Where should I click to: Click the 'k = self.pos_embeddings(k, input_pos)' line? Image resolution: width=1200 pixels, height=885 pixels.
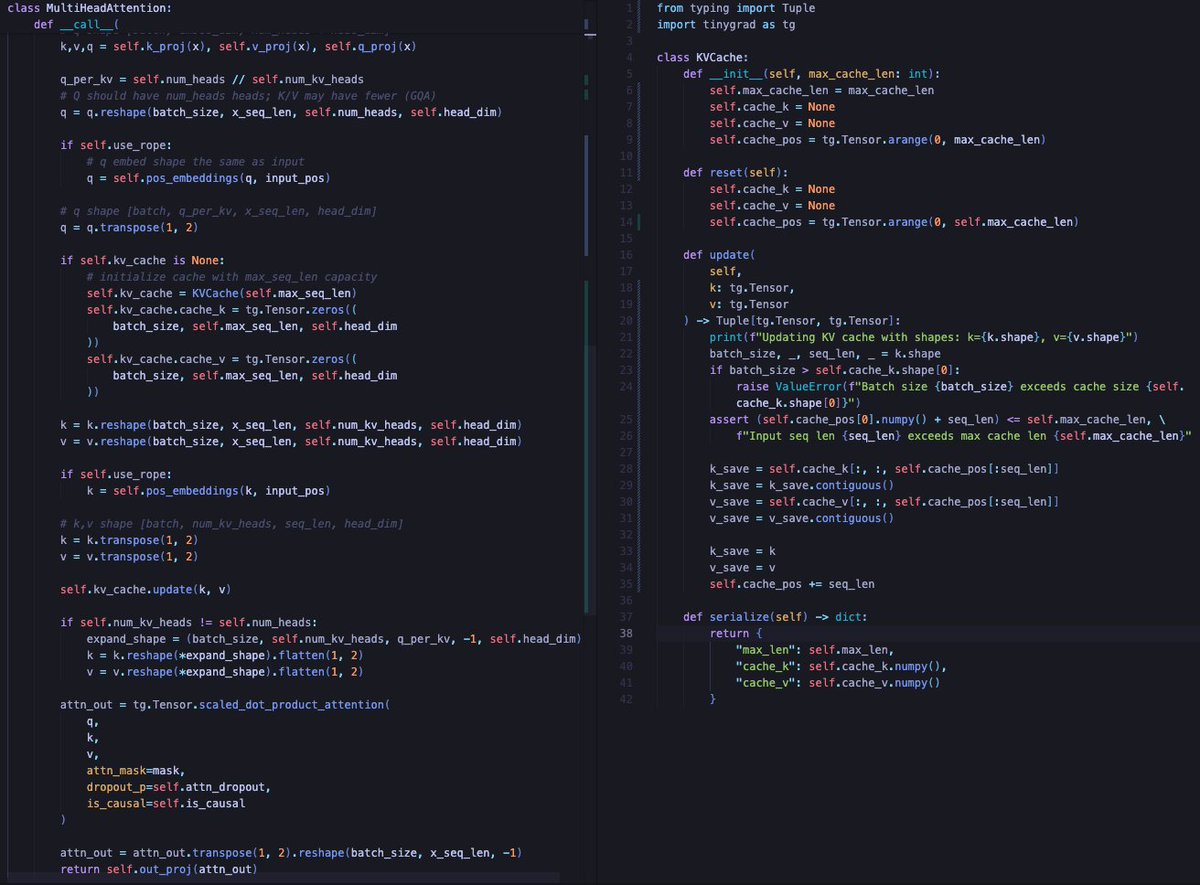pos(208,491)
